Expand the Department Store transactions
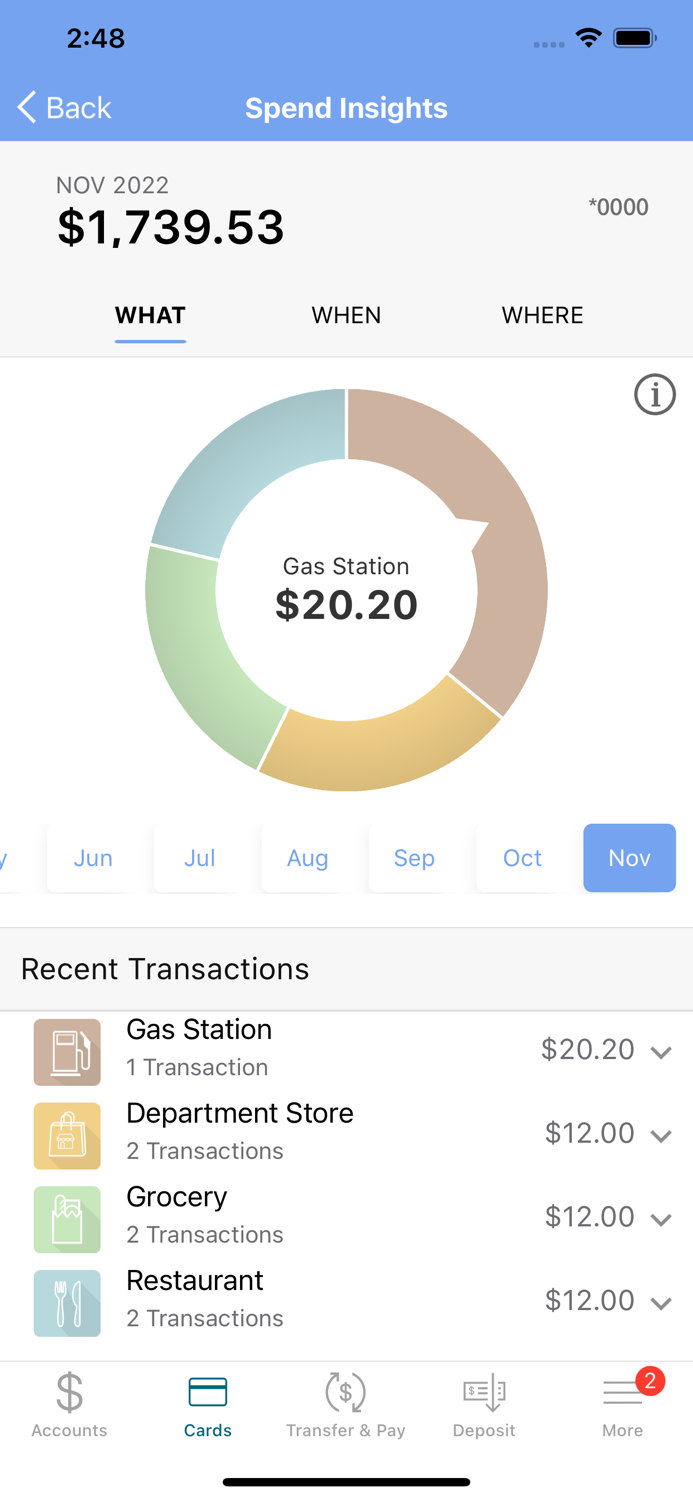 point(661,1136)
